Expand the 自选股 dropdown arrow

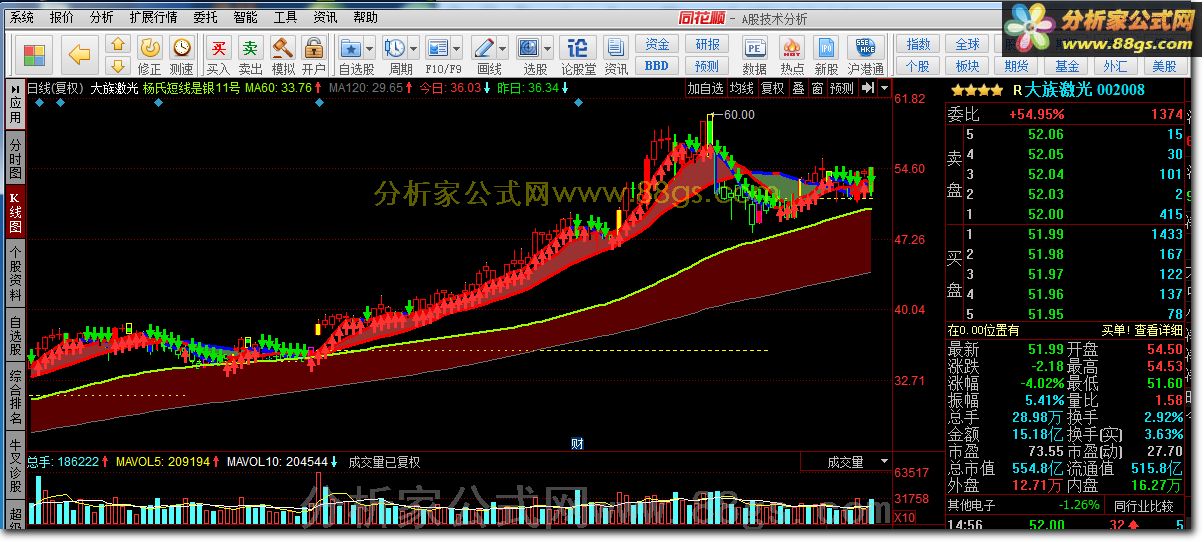pyautogui.click(x=370, y=48)
